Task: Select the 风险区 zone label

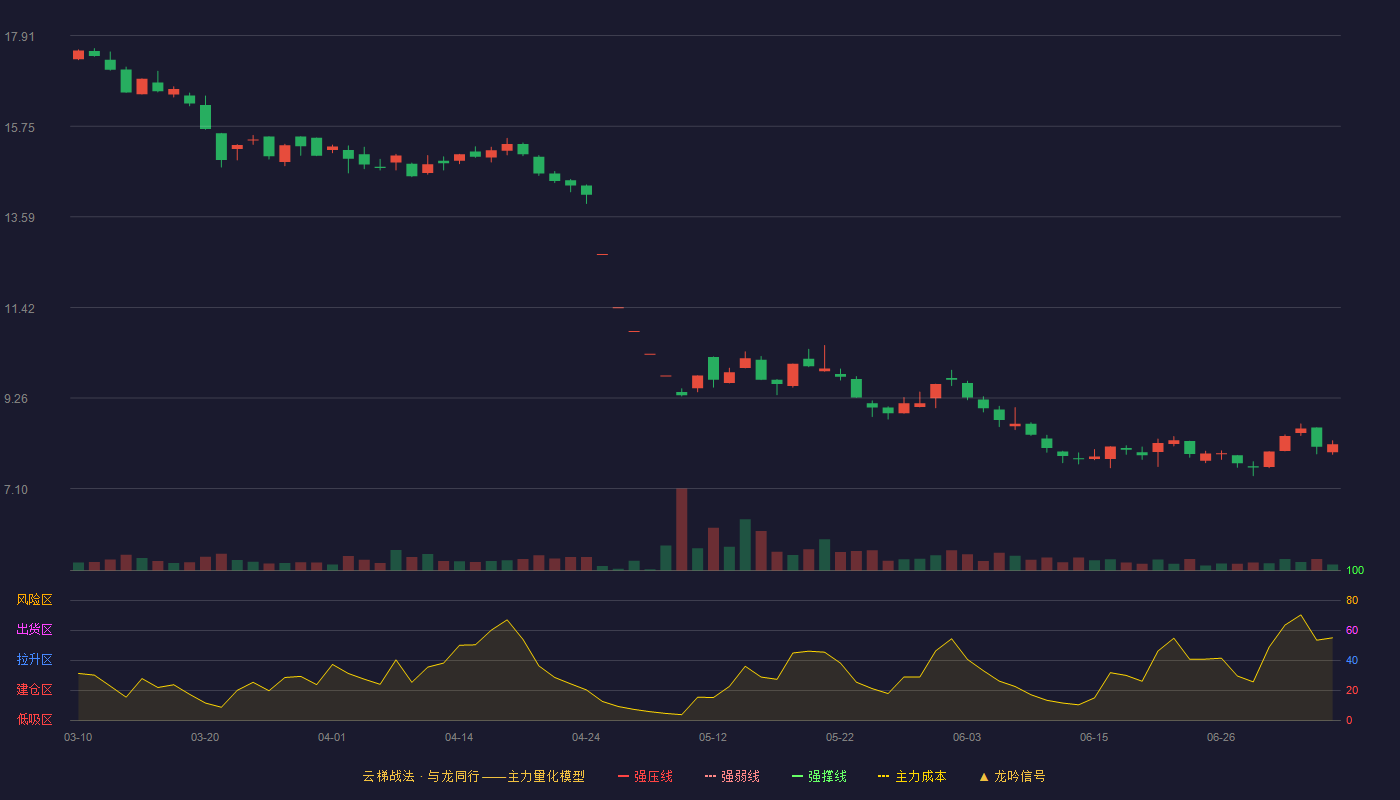Action: click(x=34, y=600)
